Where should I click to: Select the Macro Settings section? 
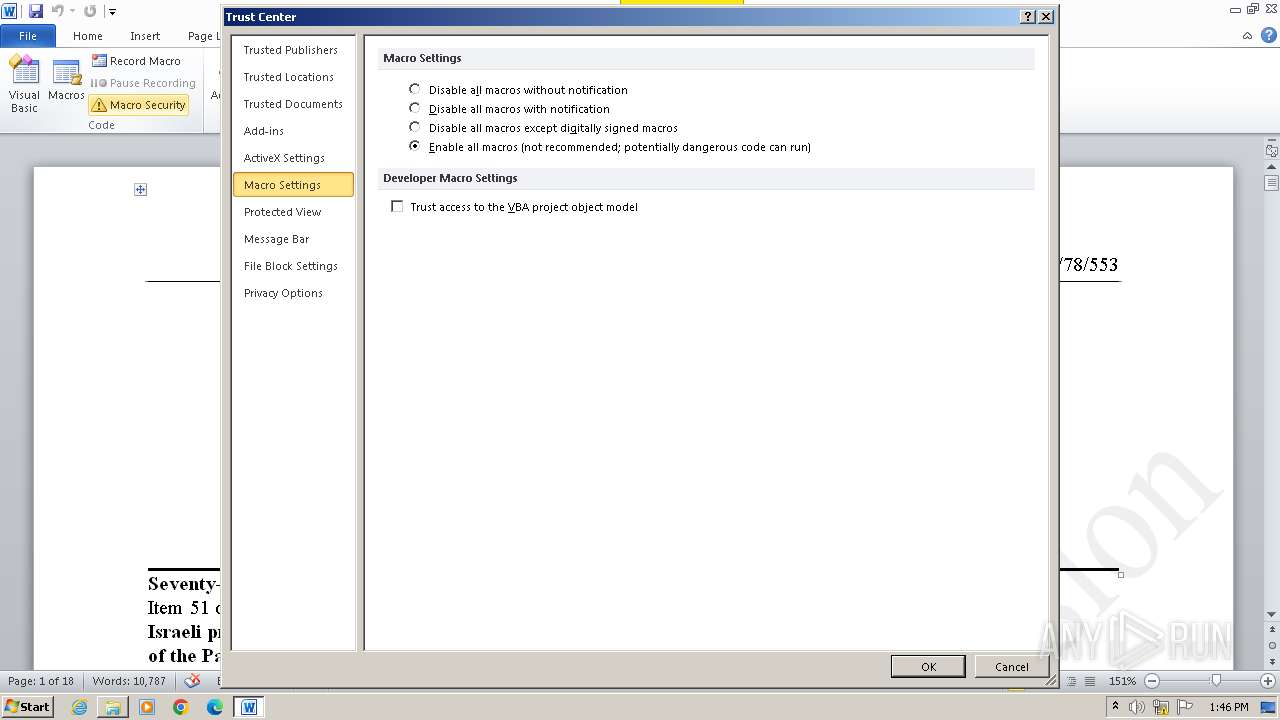(x=293, y=185)
